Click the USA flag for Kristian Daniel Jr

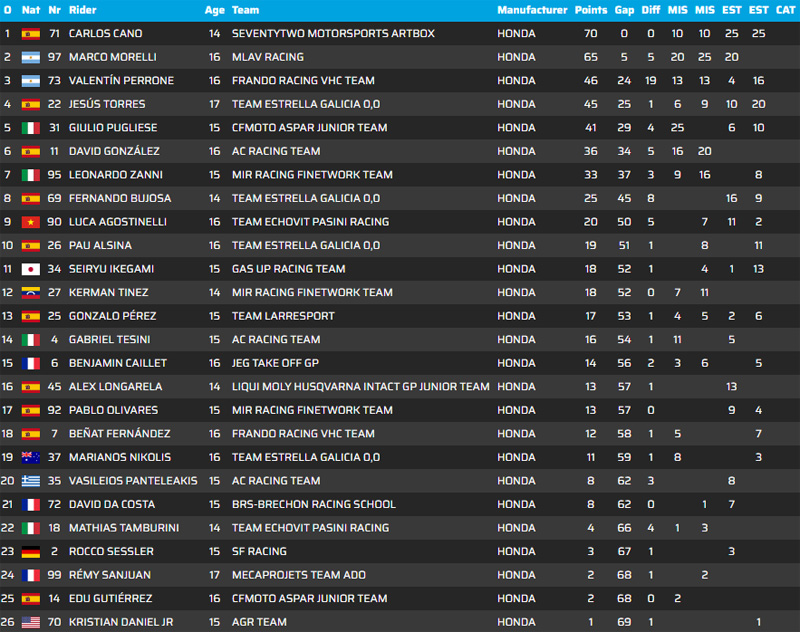30,622
